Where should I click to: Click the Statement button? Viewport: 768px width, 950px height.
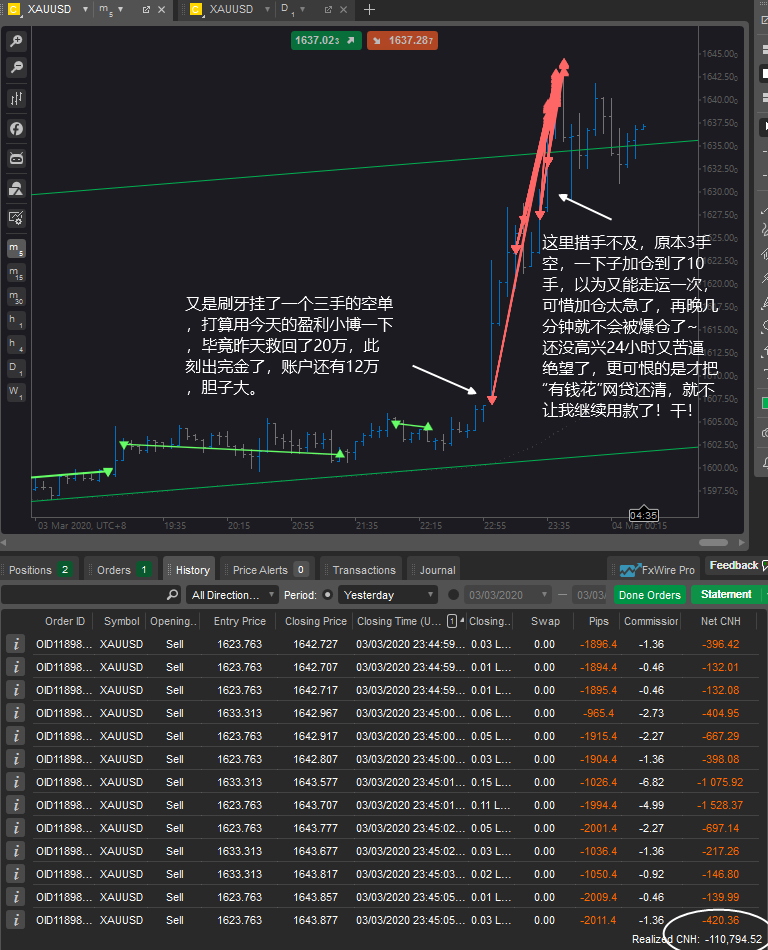[x=726, y=594]
